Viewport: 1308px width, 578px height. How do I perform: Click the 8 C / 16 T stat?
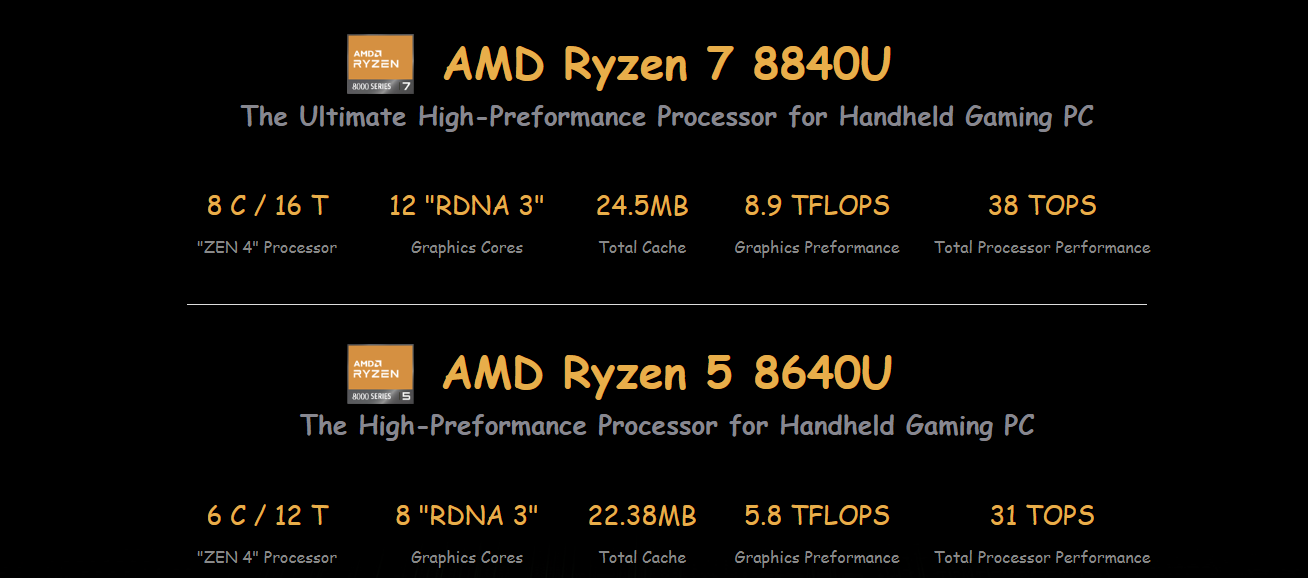pos(267,206)
